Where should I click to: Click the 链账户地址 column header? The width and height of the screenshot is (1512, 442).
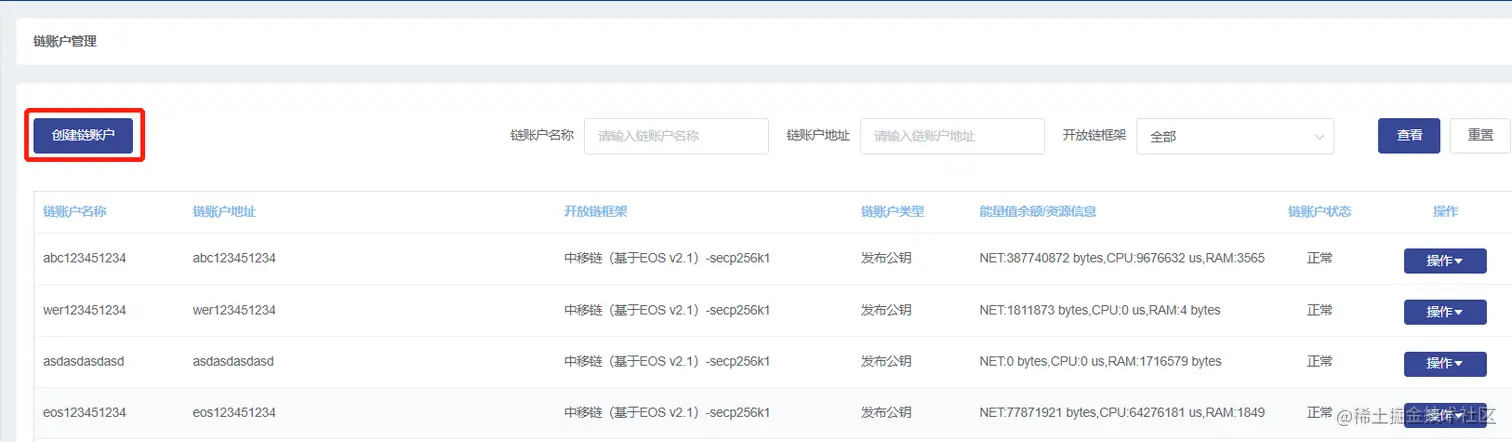[225, 212]
